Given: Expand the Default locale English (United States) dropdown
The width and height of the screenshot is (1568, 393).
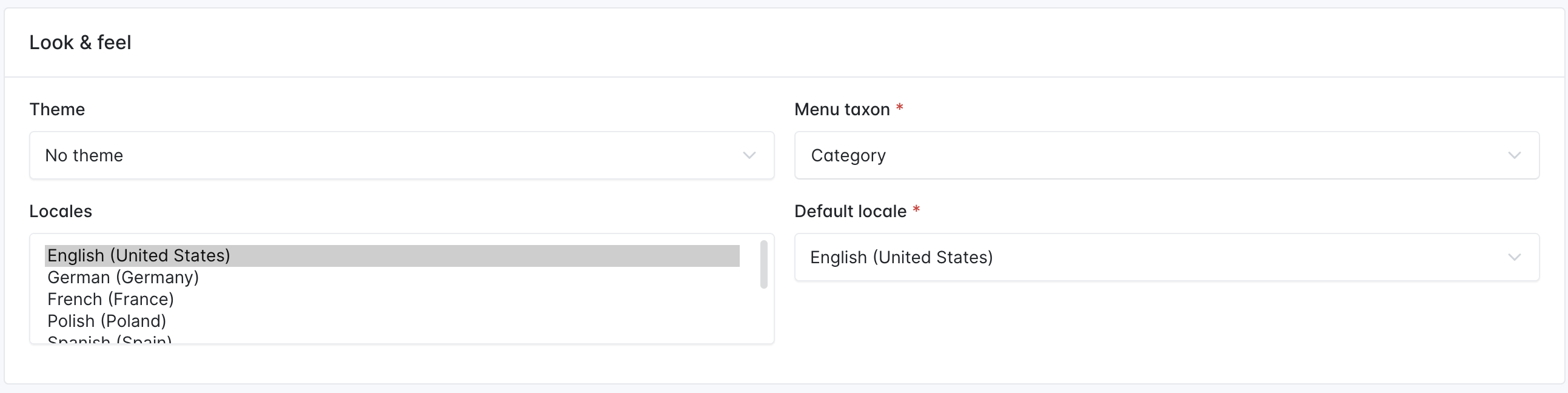Looking at the screenshot, I should [1167, 257].
